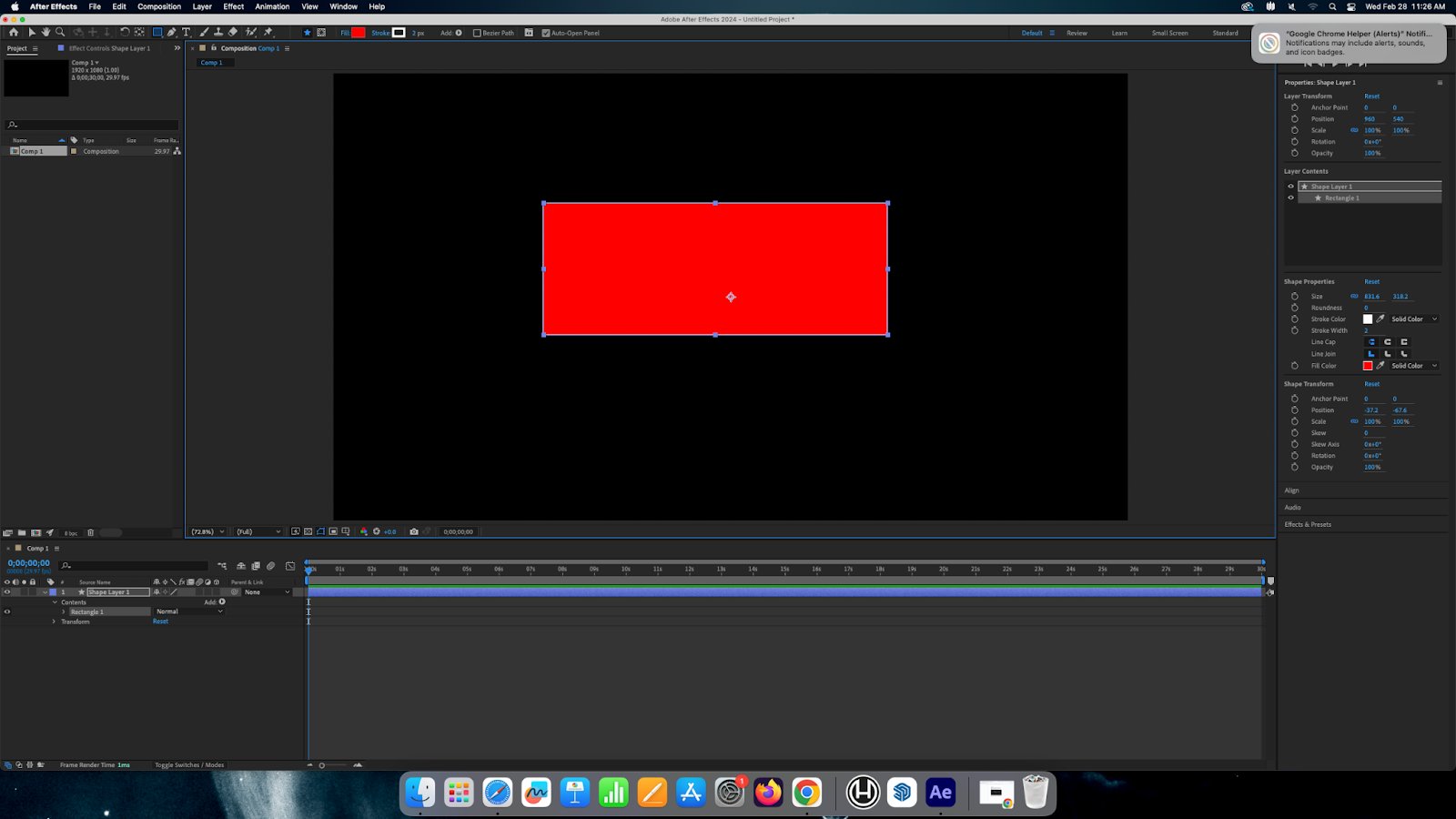
Task: Switch to the Effect Controls Shape Layer 1 tab
Action: coord(109,48)
